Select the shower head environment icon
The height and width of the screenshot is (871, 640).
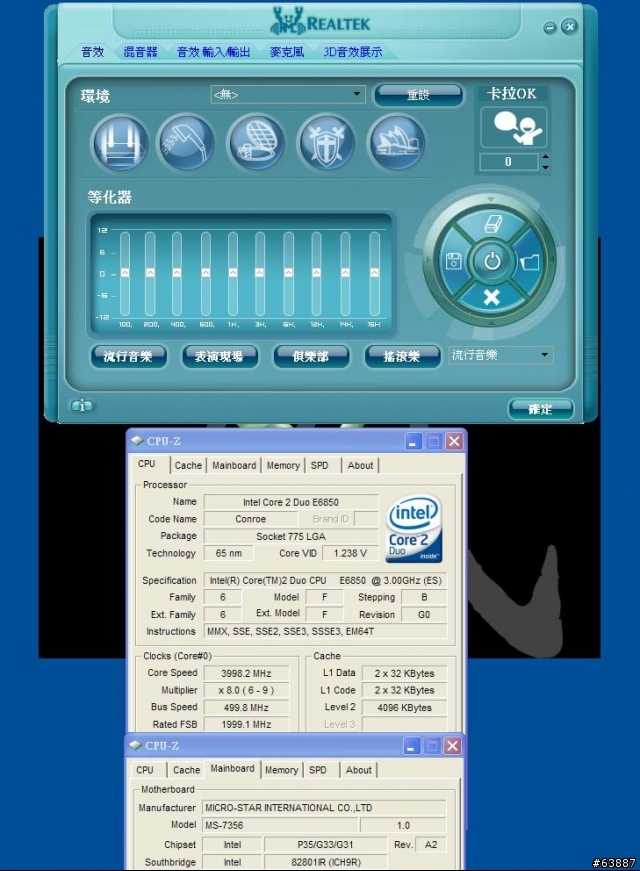186,143
